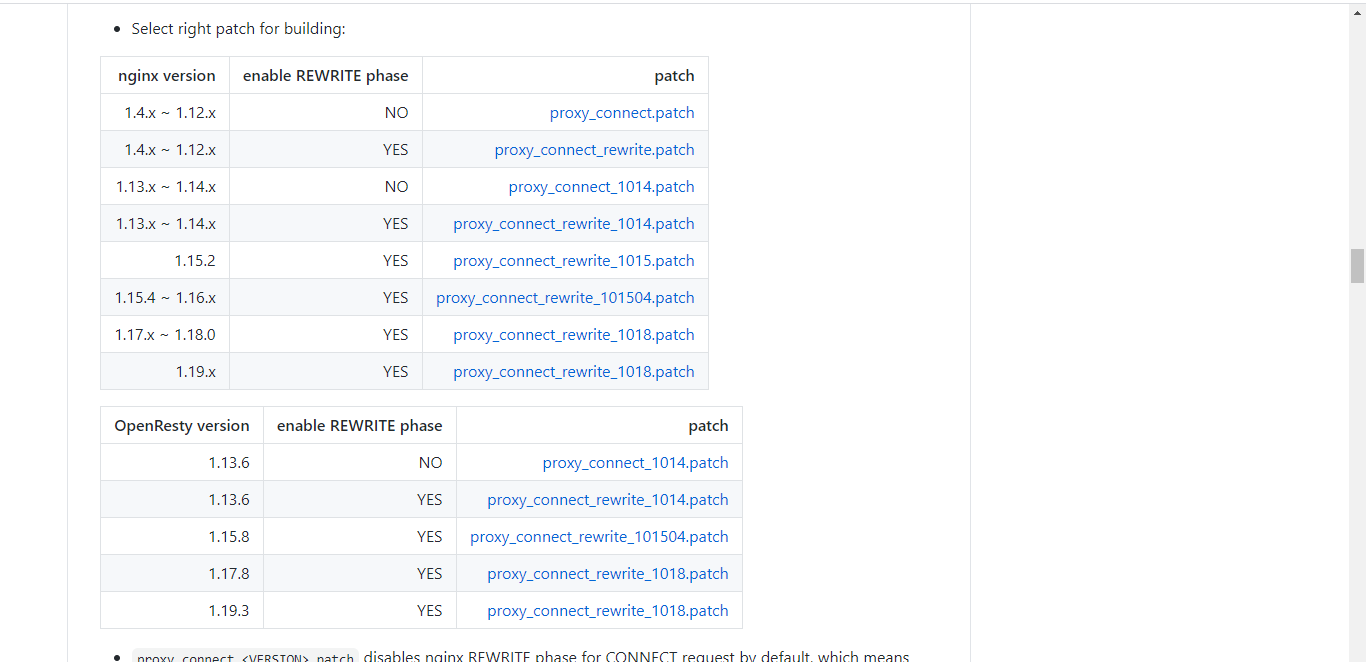Open proxy_connect_rewrite_1018.patch for nginx 1.17.x

574,334
